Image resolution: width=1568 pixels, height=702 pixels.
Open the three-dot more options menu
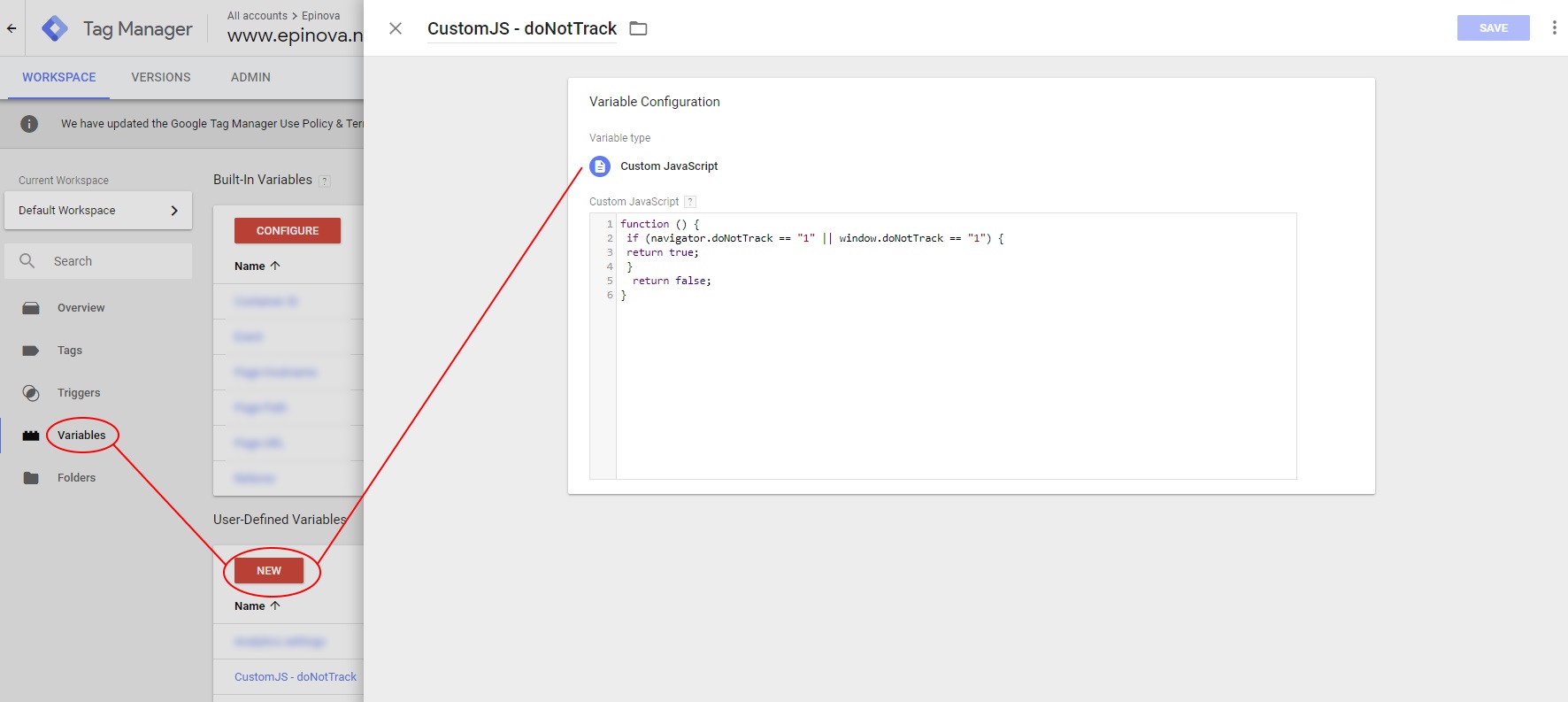pos(1554,28)
